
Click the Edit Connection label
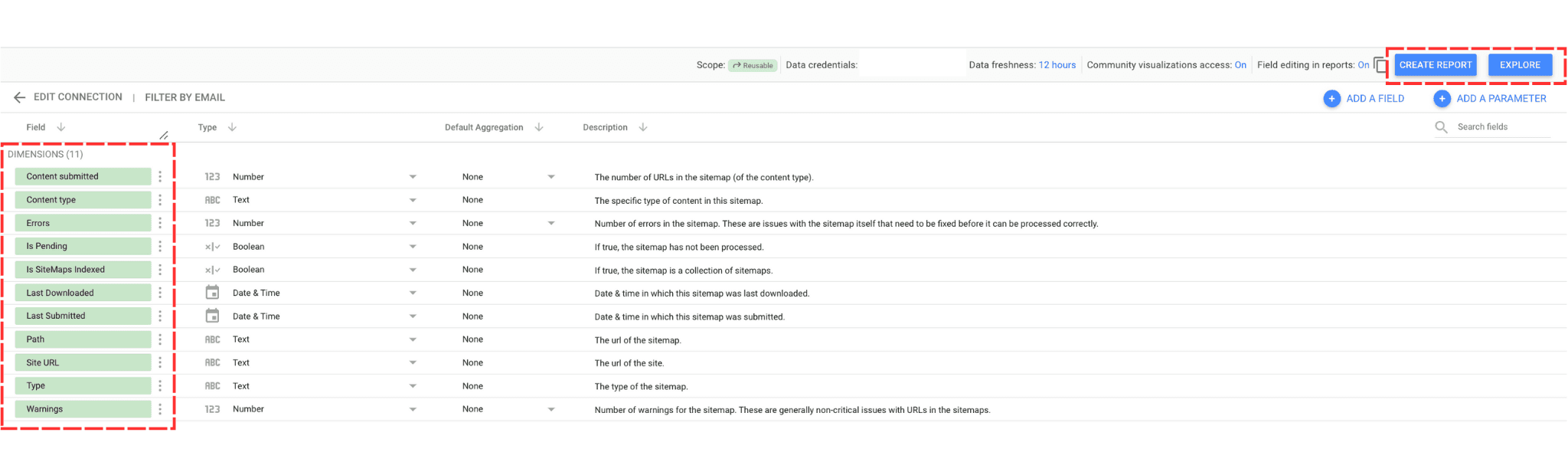[77, 97]
